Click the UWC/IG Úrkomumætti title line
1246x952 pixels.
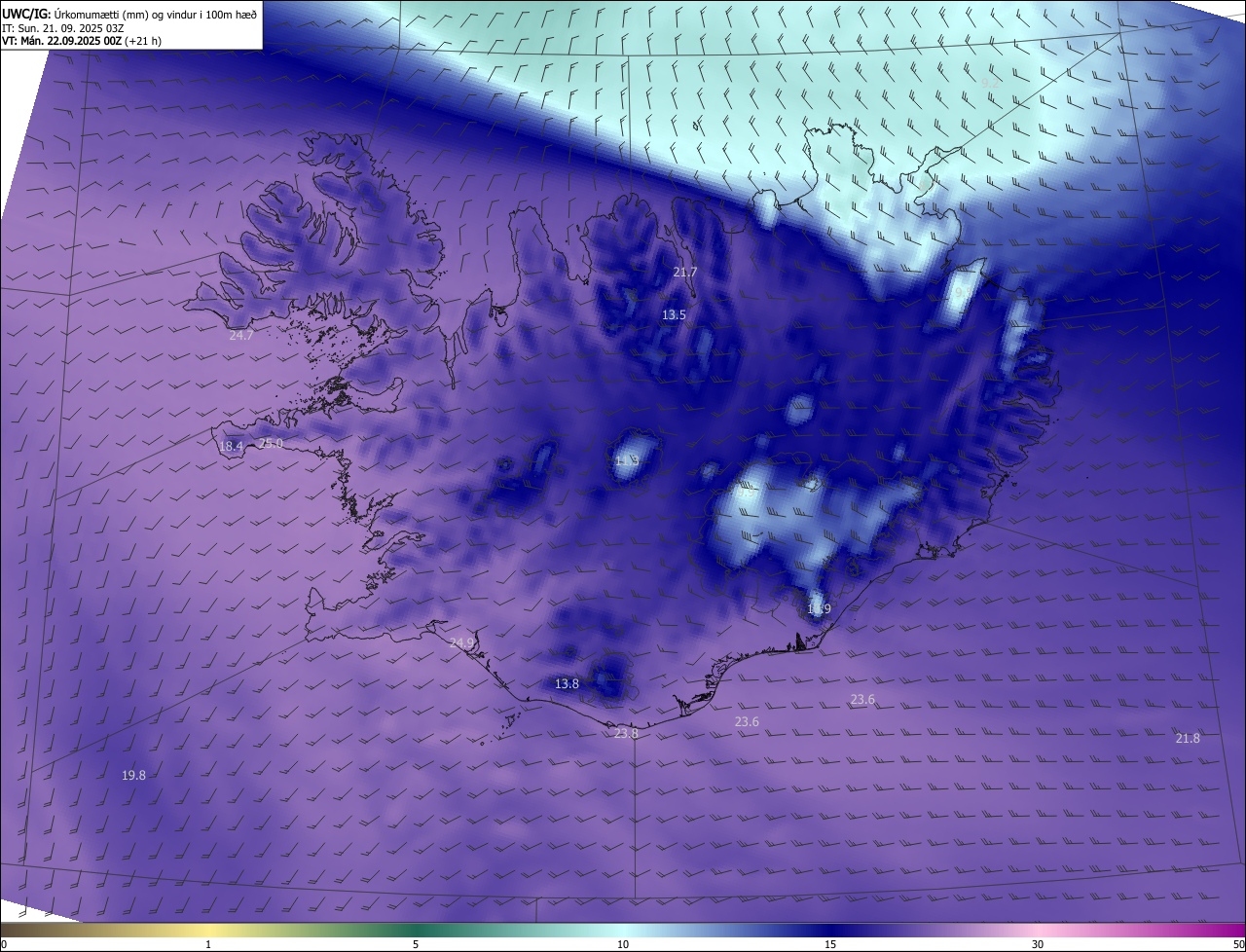pos(129,14)
